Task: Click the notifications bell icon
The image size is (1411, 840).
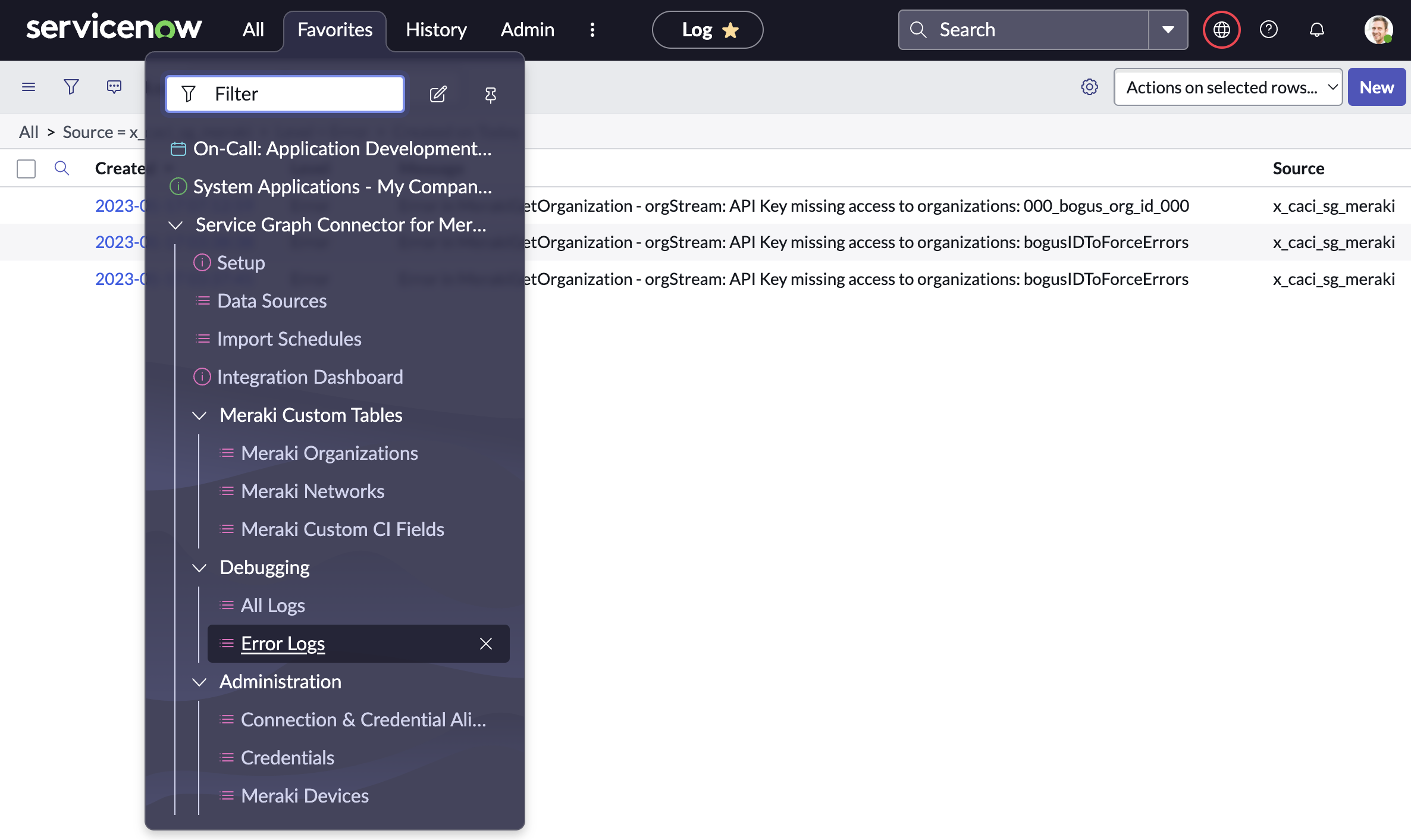Action: click(1317, 29)
